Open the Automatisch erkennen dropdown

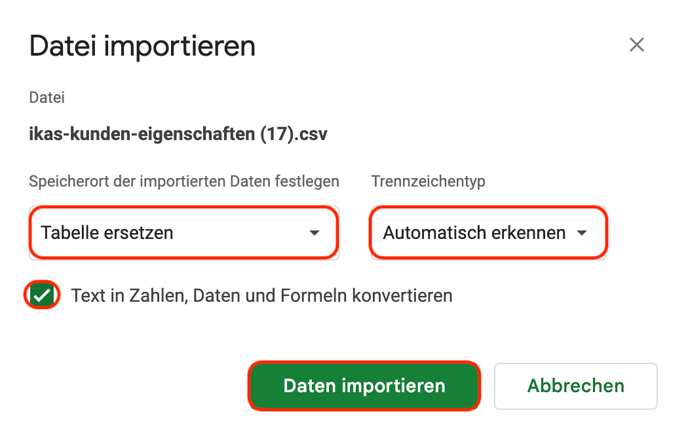click(x=488, y=232)
